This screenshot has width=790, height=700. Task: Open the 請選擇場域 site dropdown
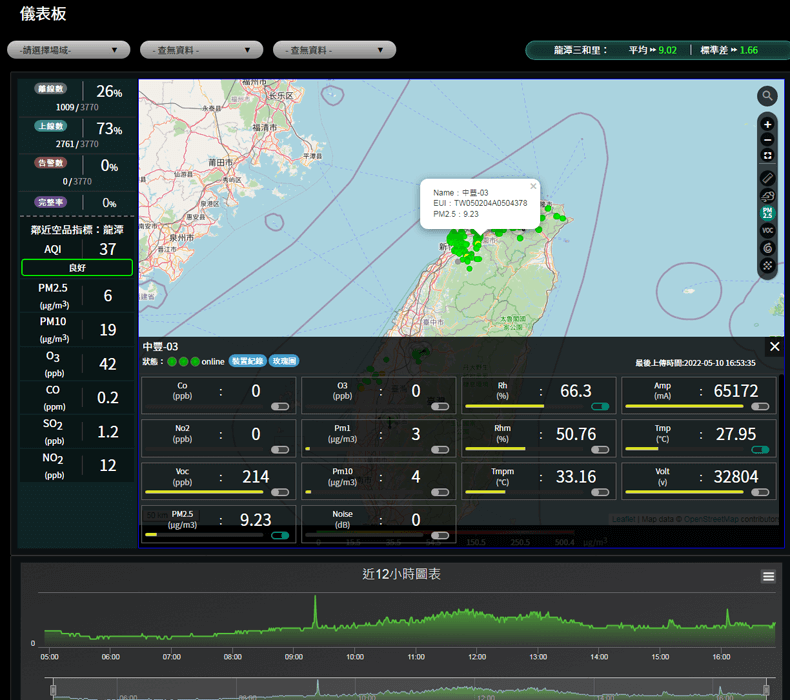coord(69,50)
